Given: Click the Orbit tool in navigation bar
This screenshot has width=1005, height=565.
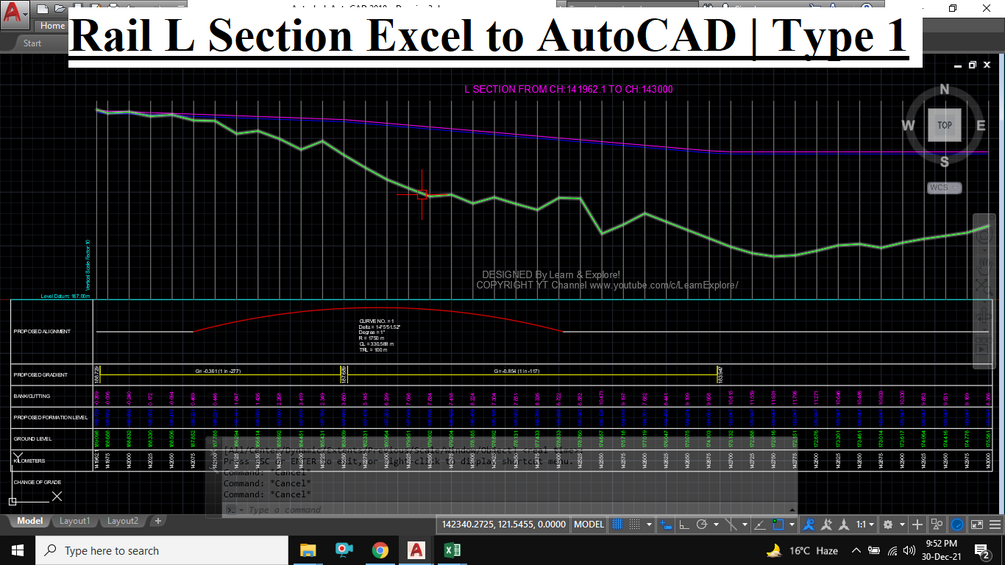Looking at the screenshot, I should pyautogui.click(x=983, y=316).
